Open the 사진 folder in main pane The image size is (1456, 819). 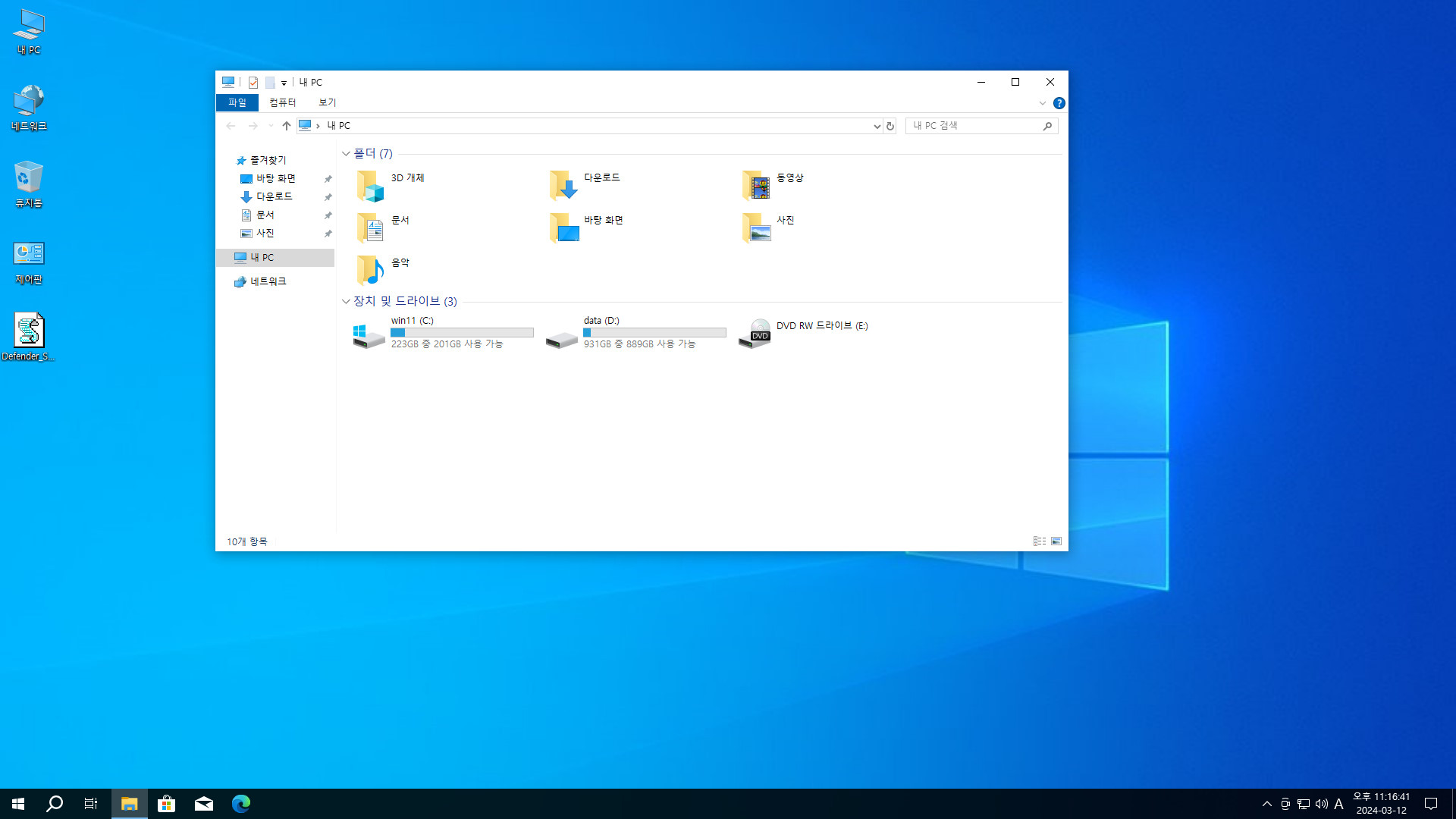767,228
